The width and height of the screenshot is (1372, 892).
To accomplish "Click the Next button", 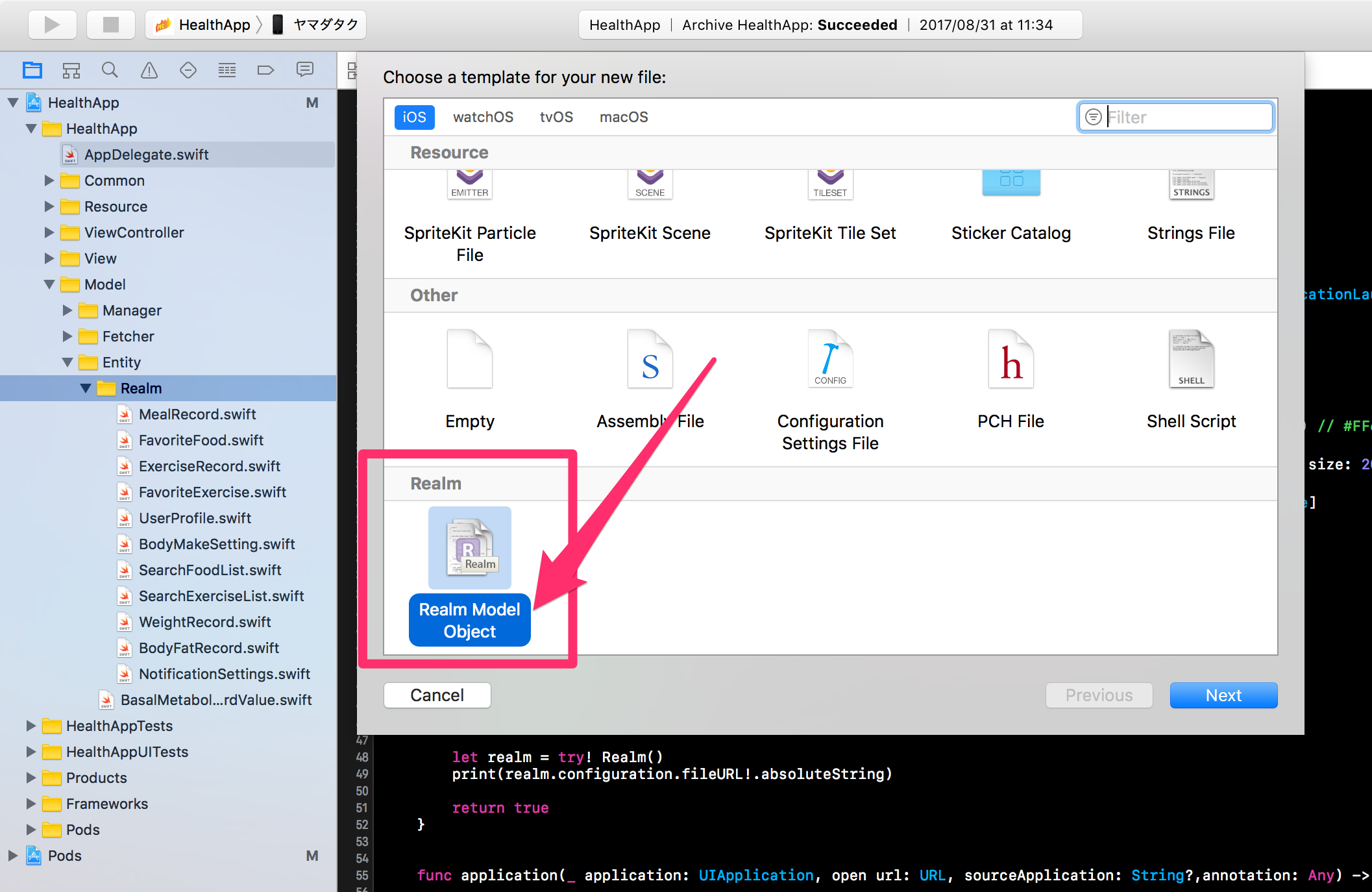I will pos(1223,695).
